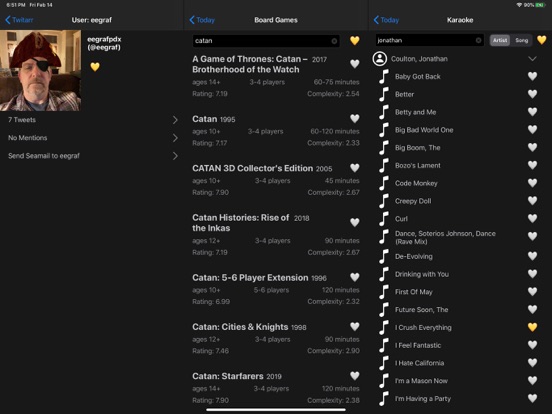552x414 pixels.
Task: Tap music note icon beside Creepy Doll
Action: click(x=384, y=201)
